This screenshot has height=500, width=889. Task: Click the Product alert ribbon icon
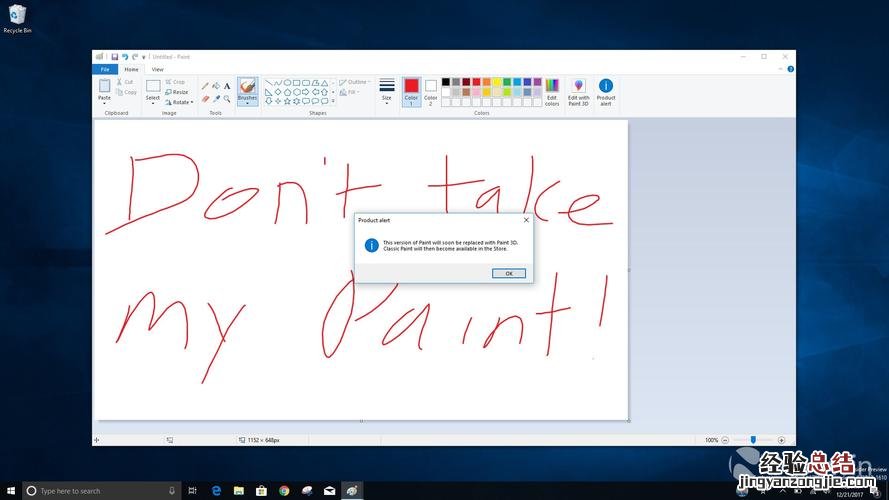(x=606, y=91)
